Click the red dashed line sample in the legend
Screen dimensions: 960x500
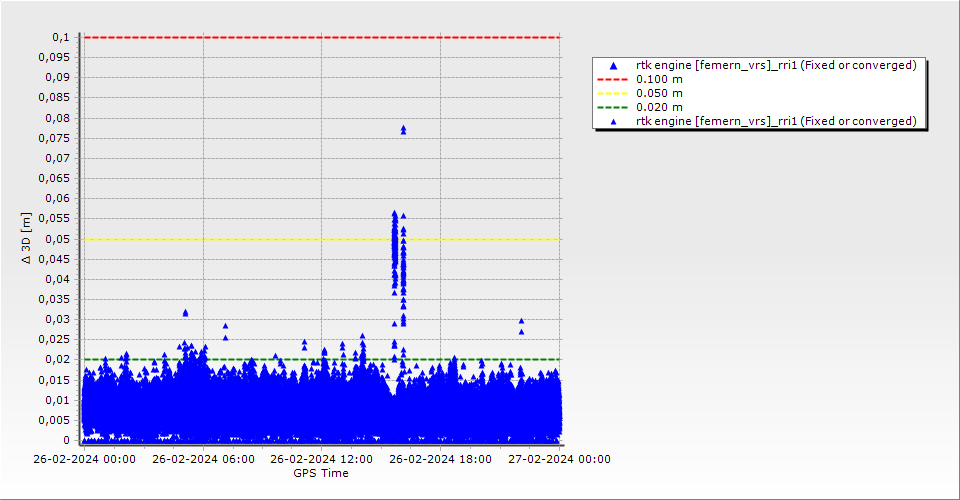[613, 79]
